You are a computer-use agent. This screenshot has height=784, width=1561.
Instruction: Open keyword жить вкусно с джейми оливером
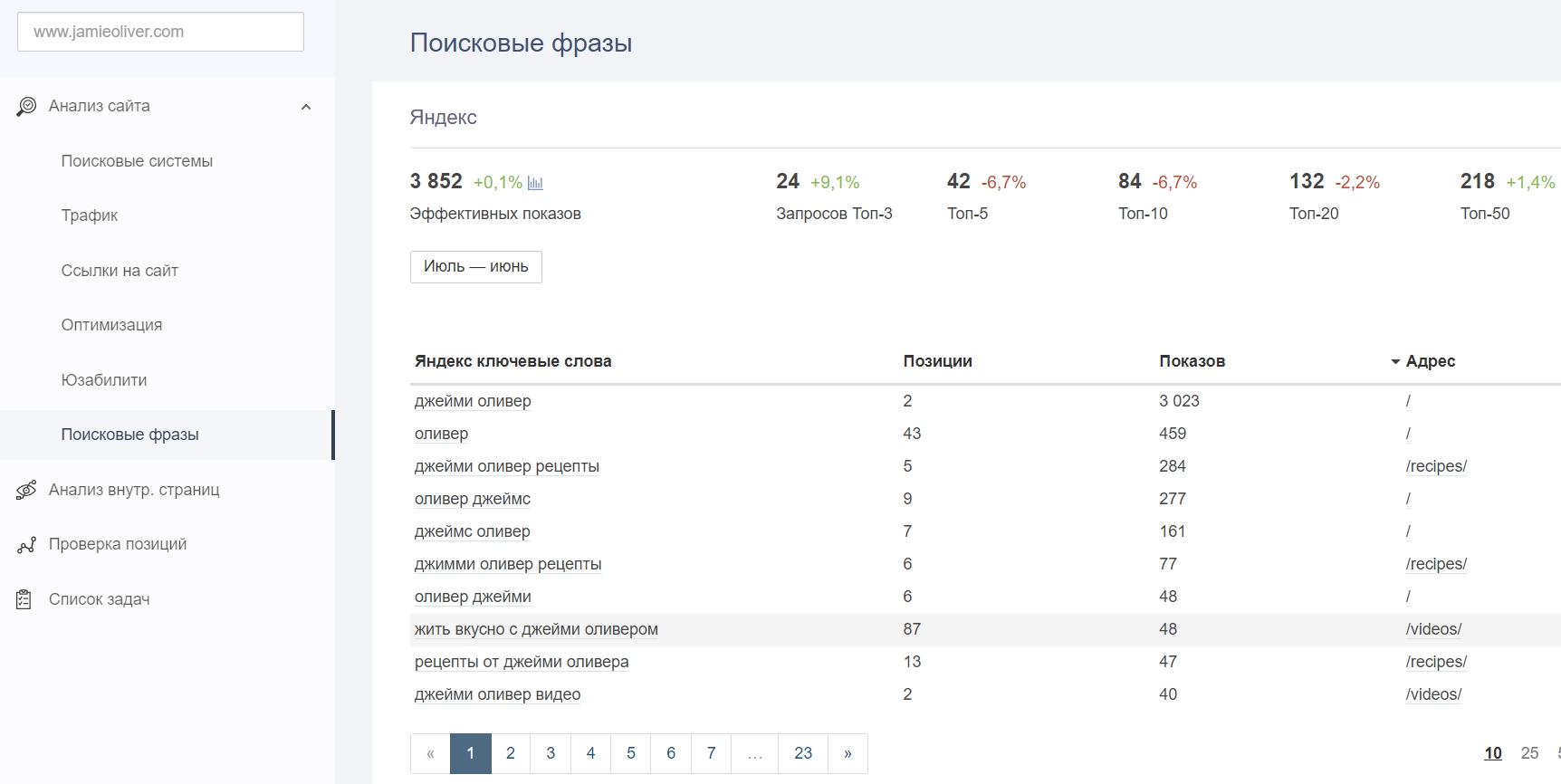click(x=536, y=629)
